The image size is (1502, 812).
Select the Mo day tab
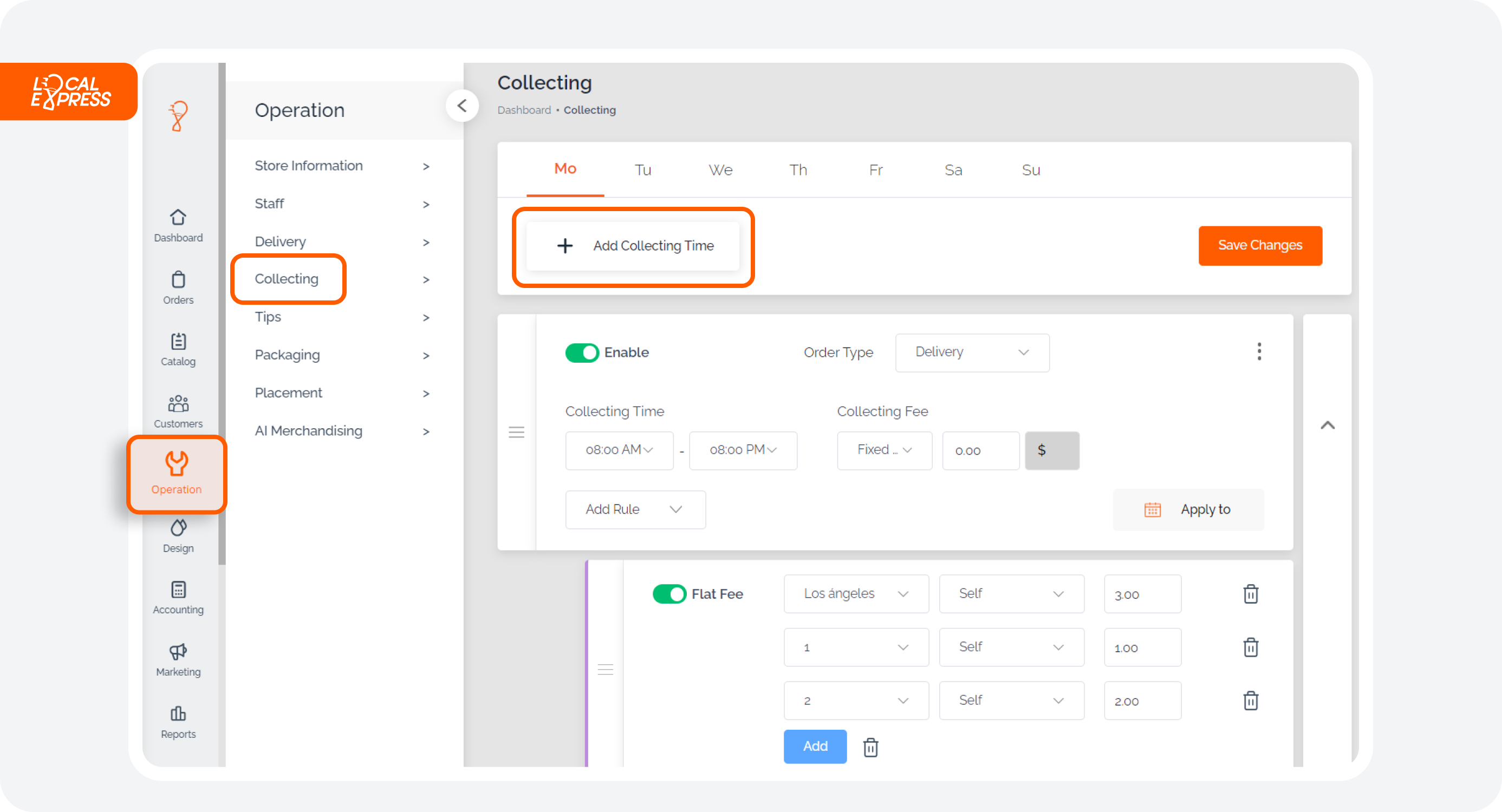565,169
